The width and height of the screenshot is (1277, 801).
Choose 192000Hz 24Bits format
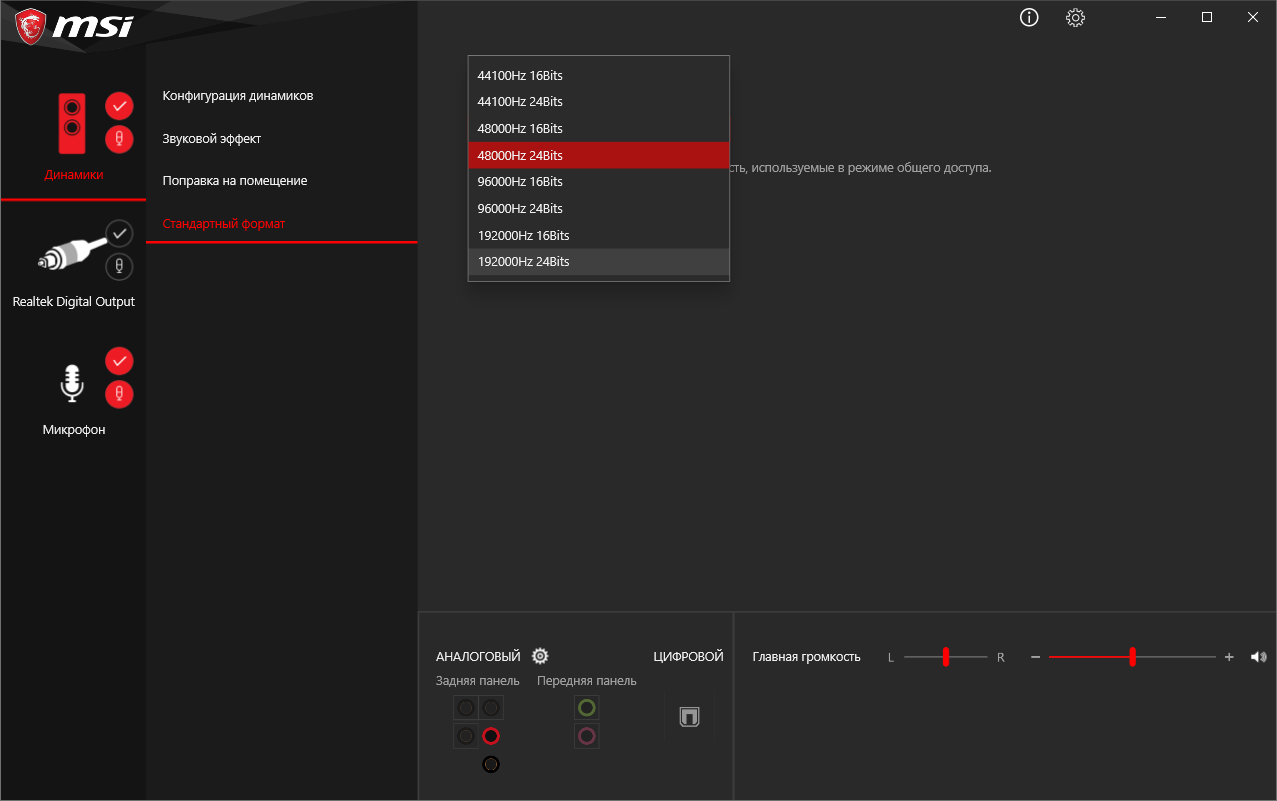[x=599, y=261]
